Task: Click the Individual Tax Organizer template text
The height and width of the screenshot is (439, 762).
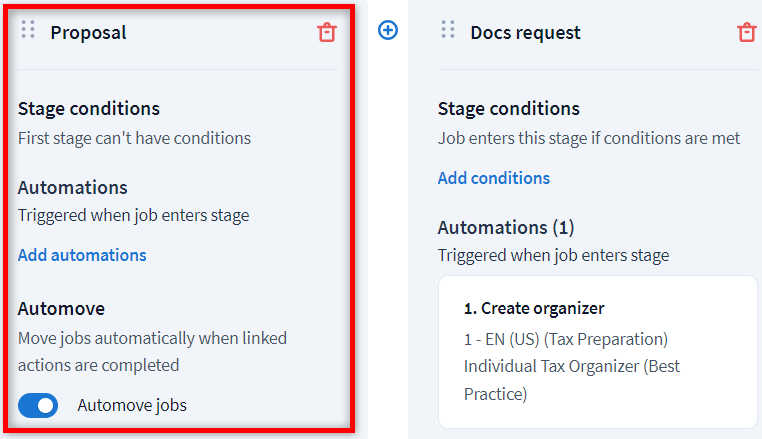Action: pos(571,367)
